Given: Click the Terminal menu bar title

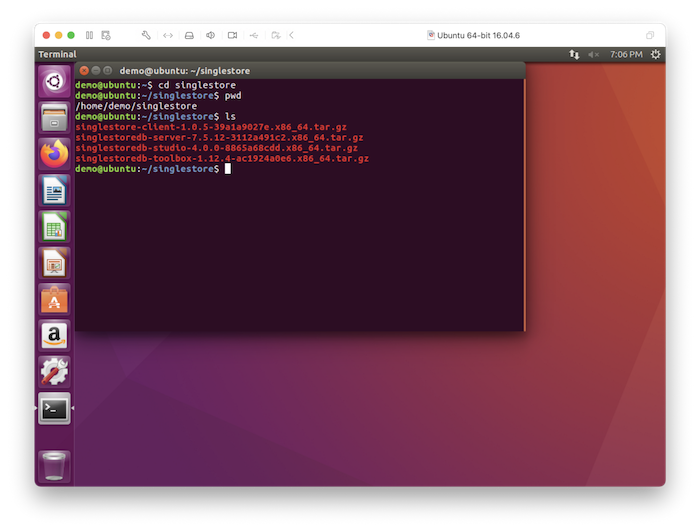Looking at the screenshot, I should click(x=57, y=54).
